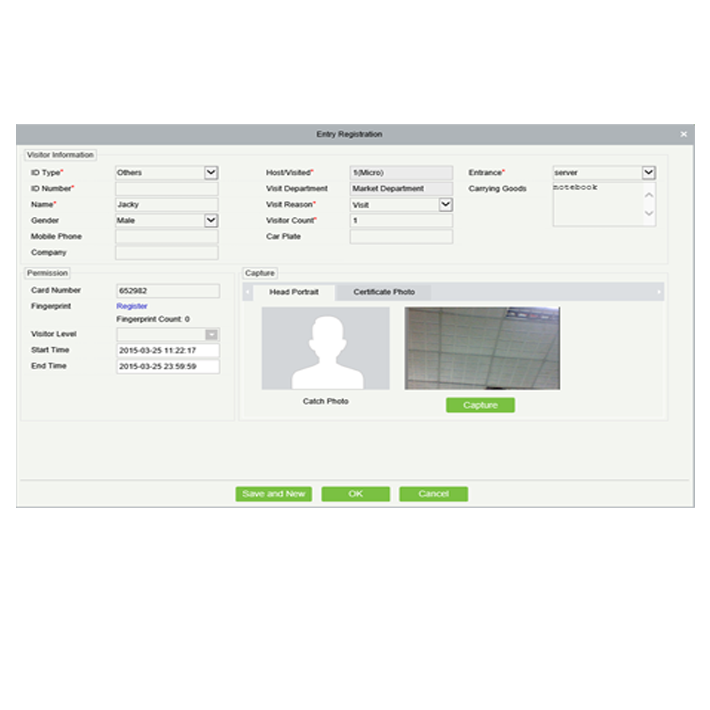
Task: Click the Carrying Goods scrollbar up arrow
Action: pos(649,195)
